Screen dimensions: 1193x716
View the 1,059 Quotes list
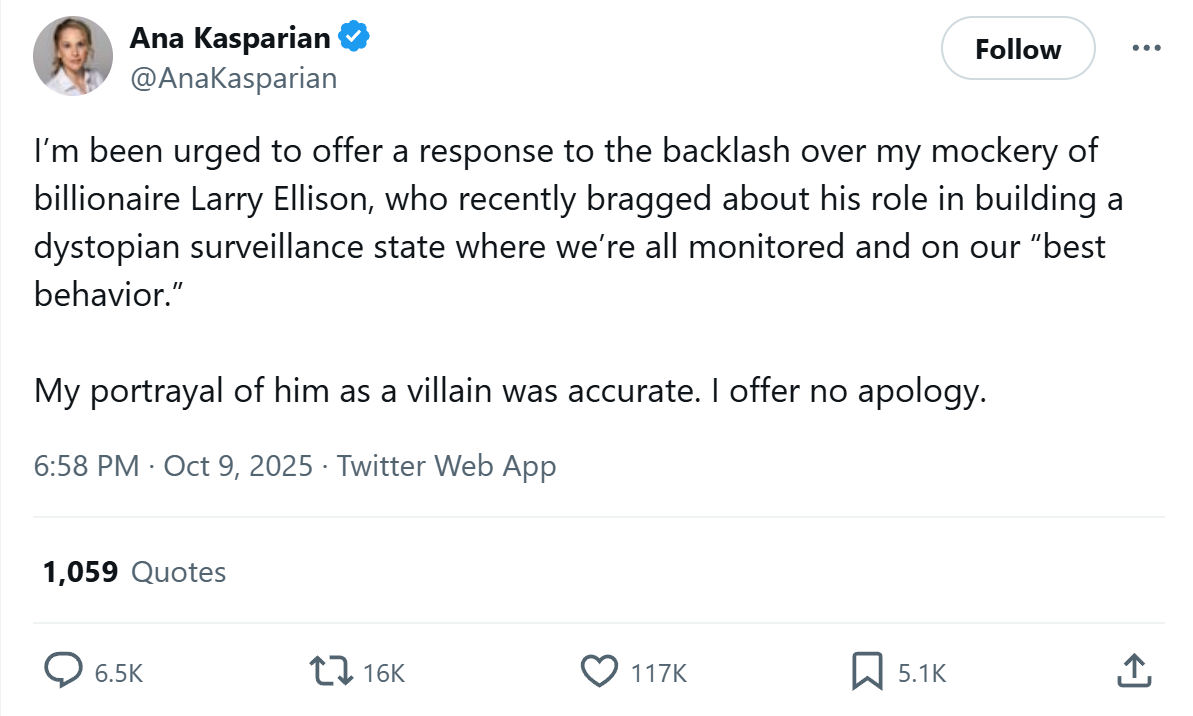pos(134,572)
